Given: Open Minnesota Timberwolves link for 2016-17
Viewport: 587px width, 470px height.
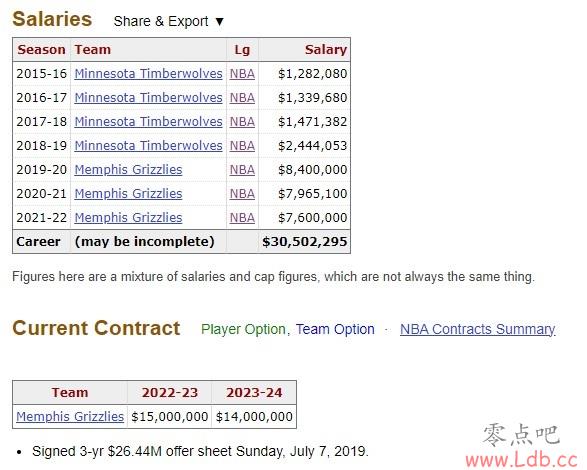Looking at the screenshot, I should pyautogui.click(x=148, y=98).
